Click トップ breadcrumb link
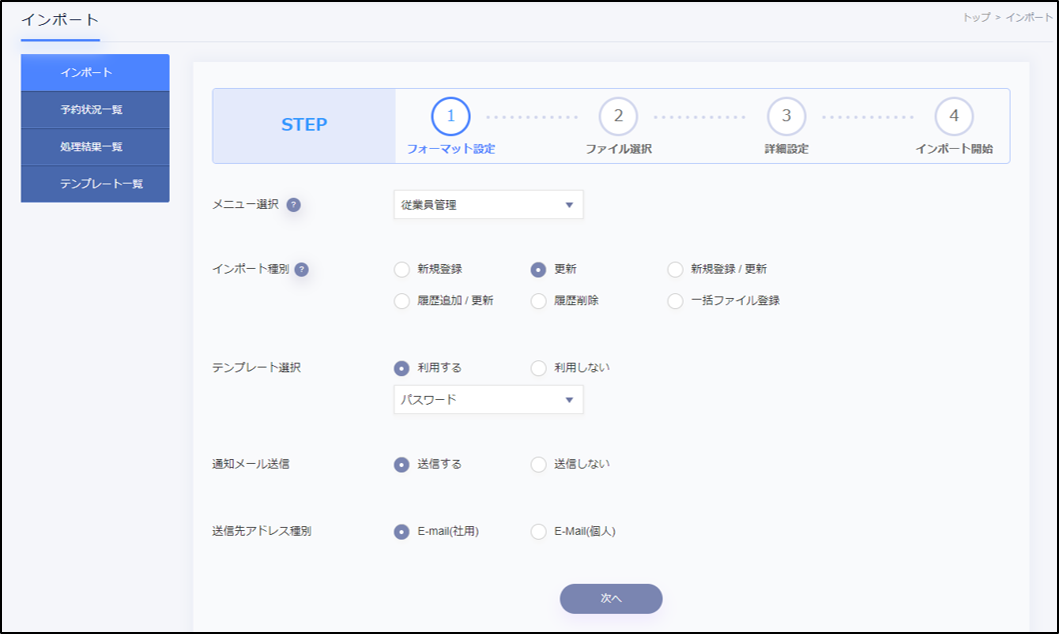Viewport: 1059px width, 634px height. pyautogui.click(x=976, y=18)
